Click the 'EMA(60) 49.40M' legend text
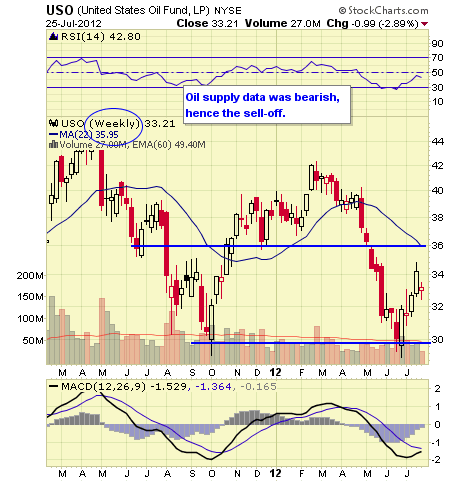 coord(169,145)
